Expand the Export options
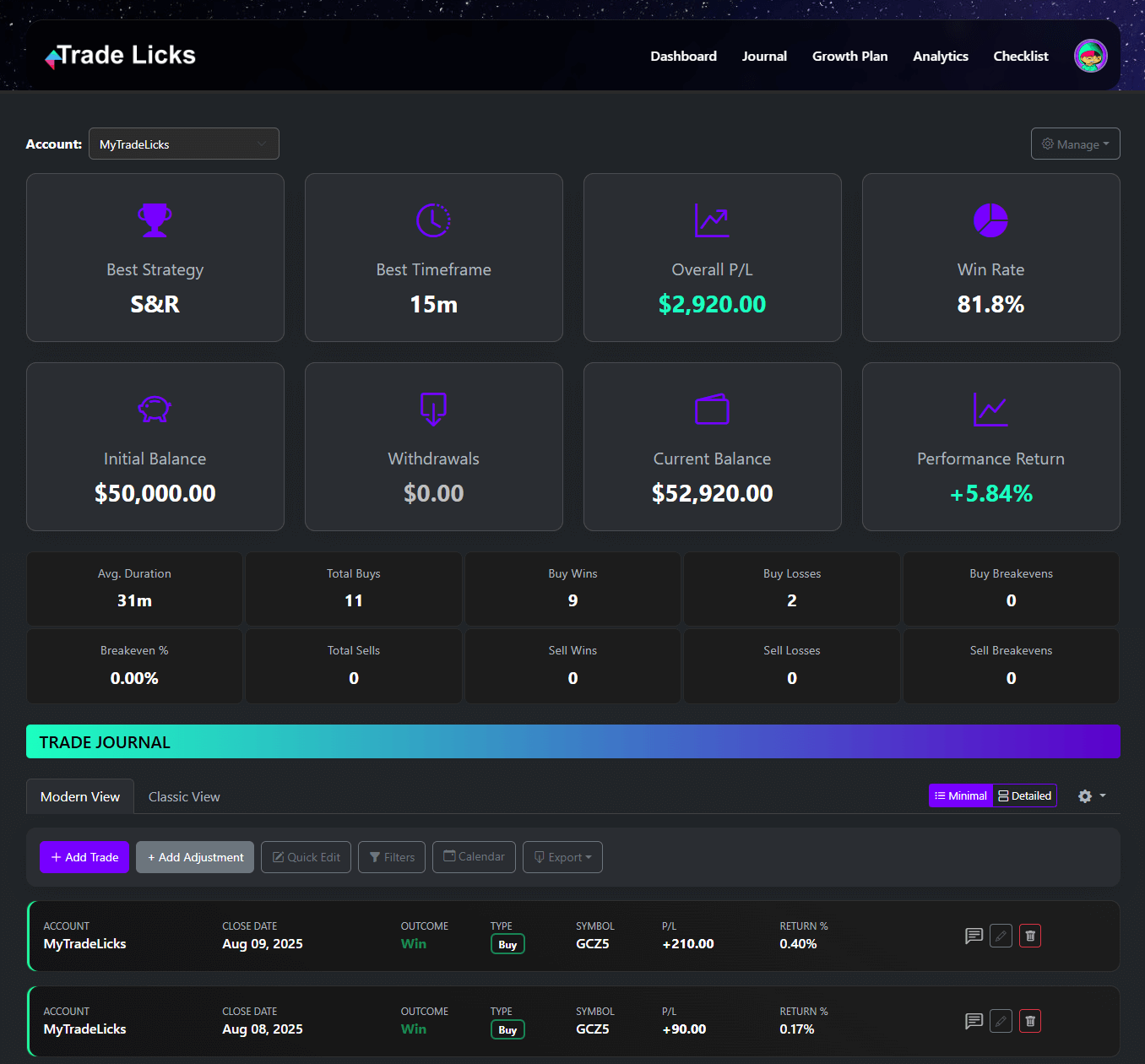 click(x=562, y=856)
